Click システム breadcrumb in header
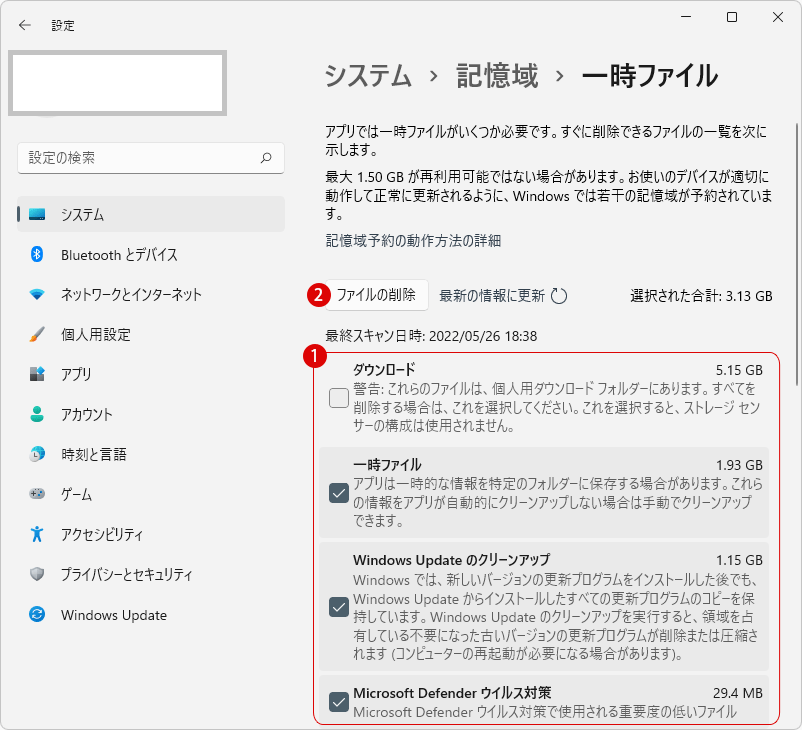802x730 pixels. tap(368, 76)
